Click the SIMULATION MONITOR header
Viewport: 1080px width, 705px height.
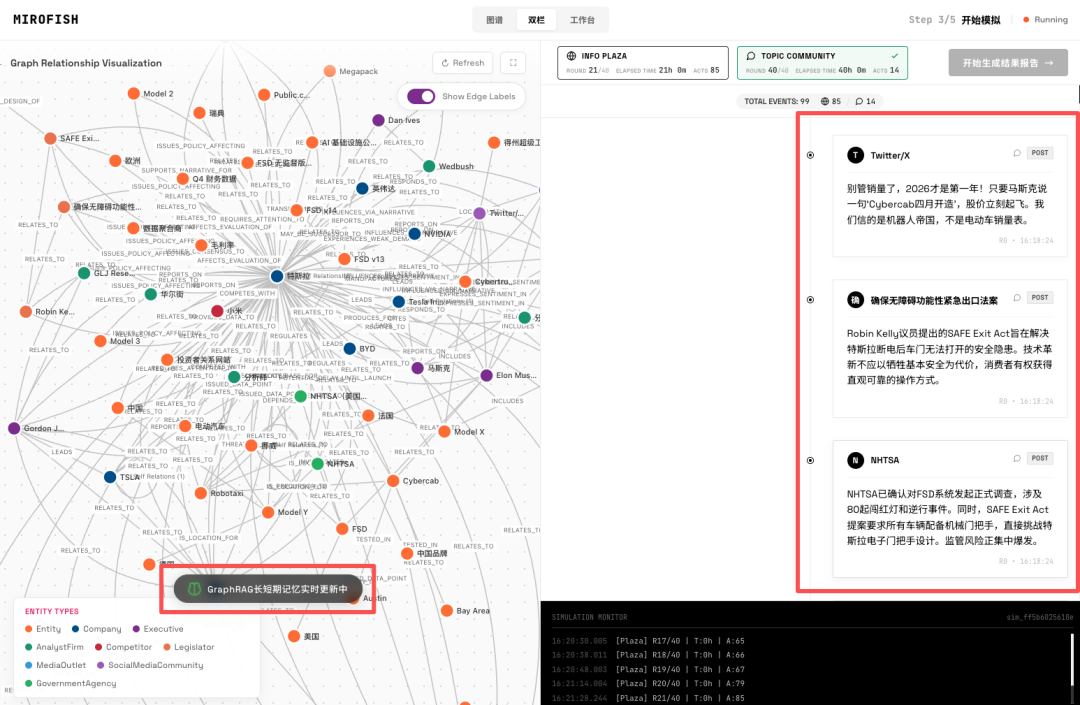(x=590, y=618)
